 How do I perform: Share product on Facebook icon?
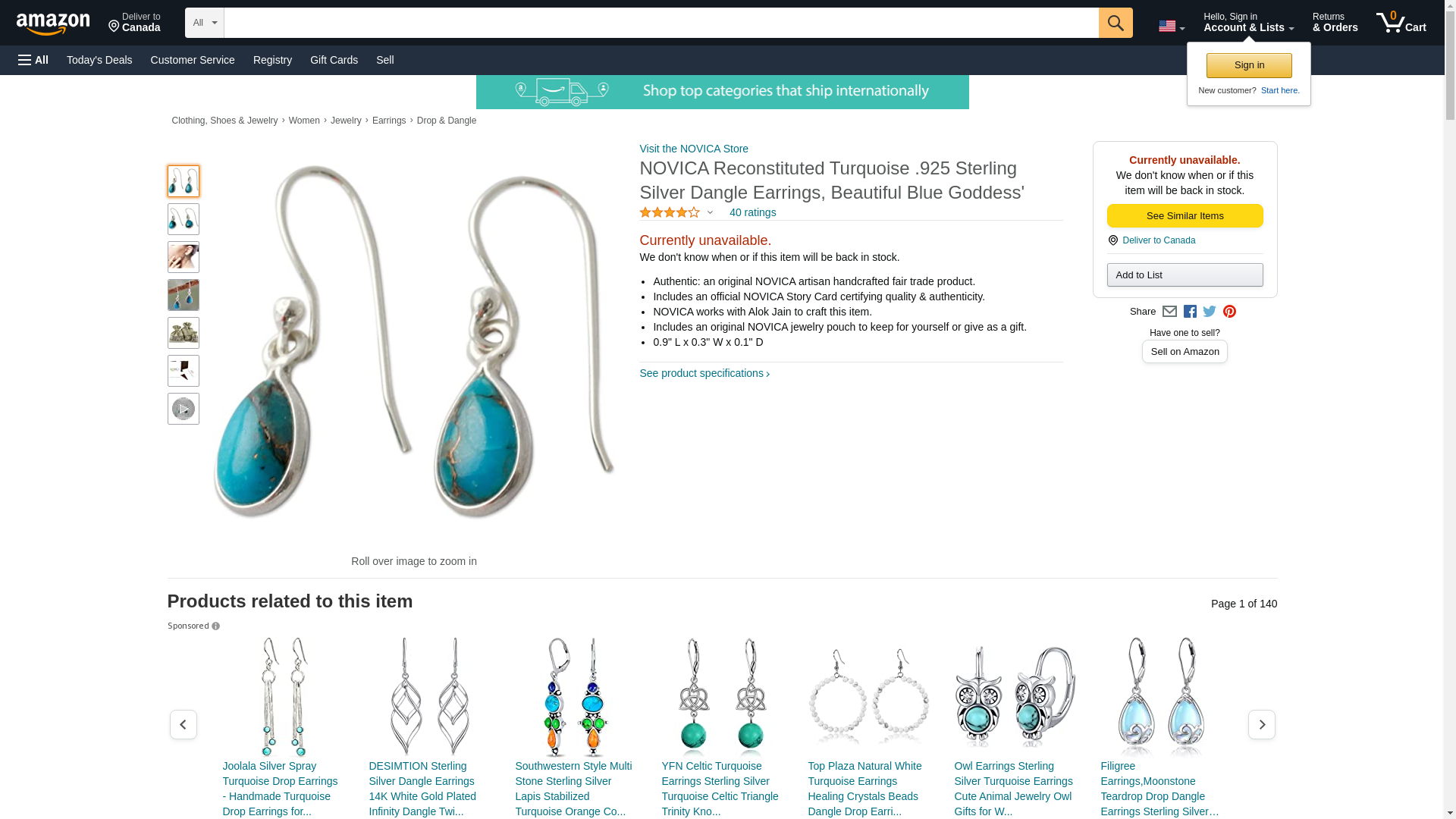pyautogui.click(x=1190, y=312)
